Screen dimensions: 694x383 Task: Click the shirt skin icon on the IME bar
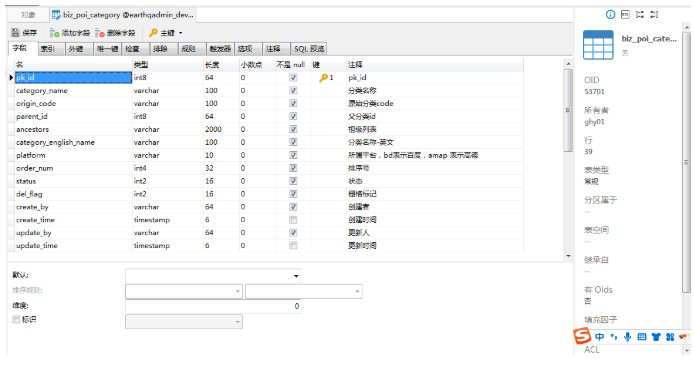[656, 337]
